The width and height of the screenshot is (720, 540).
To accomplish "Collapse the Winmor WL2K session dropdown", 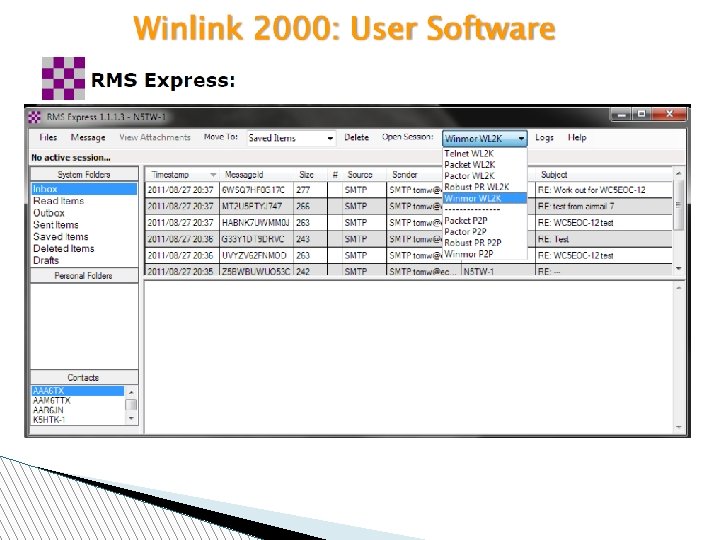I will (521, 138).
